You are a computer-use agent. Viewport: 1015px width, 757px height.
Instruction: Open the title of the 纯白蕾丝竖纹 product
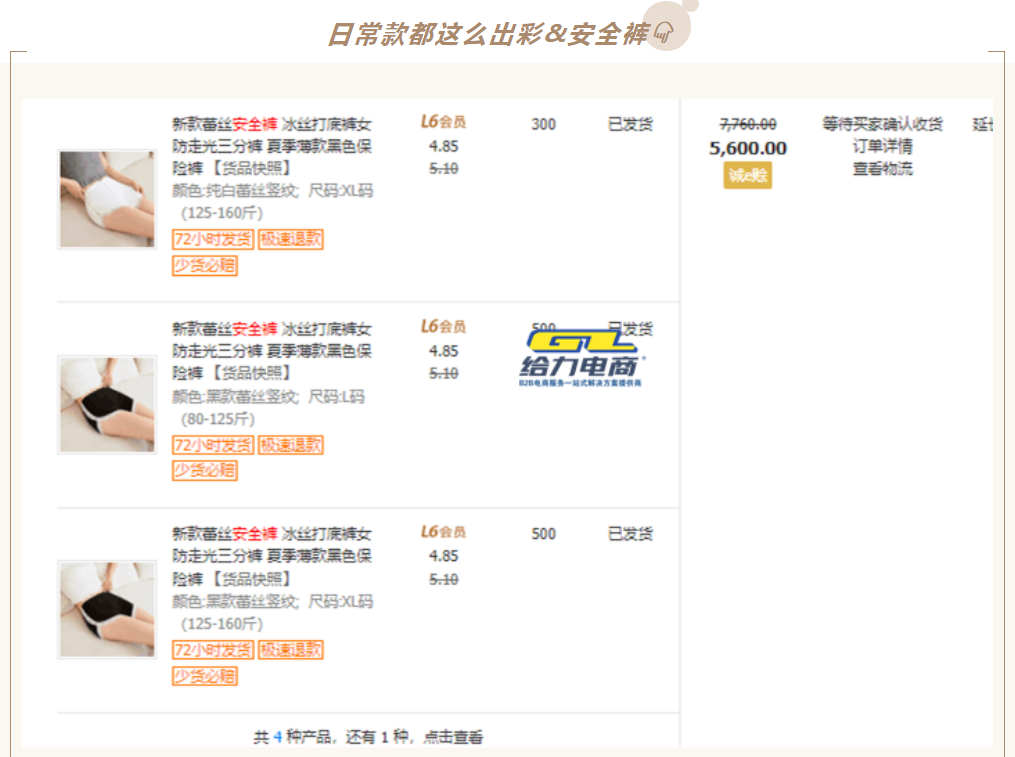point(271,146)
